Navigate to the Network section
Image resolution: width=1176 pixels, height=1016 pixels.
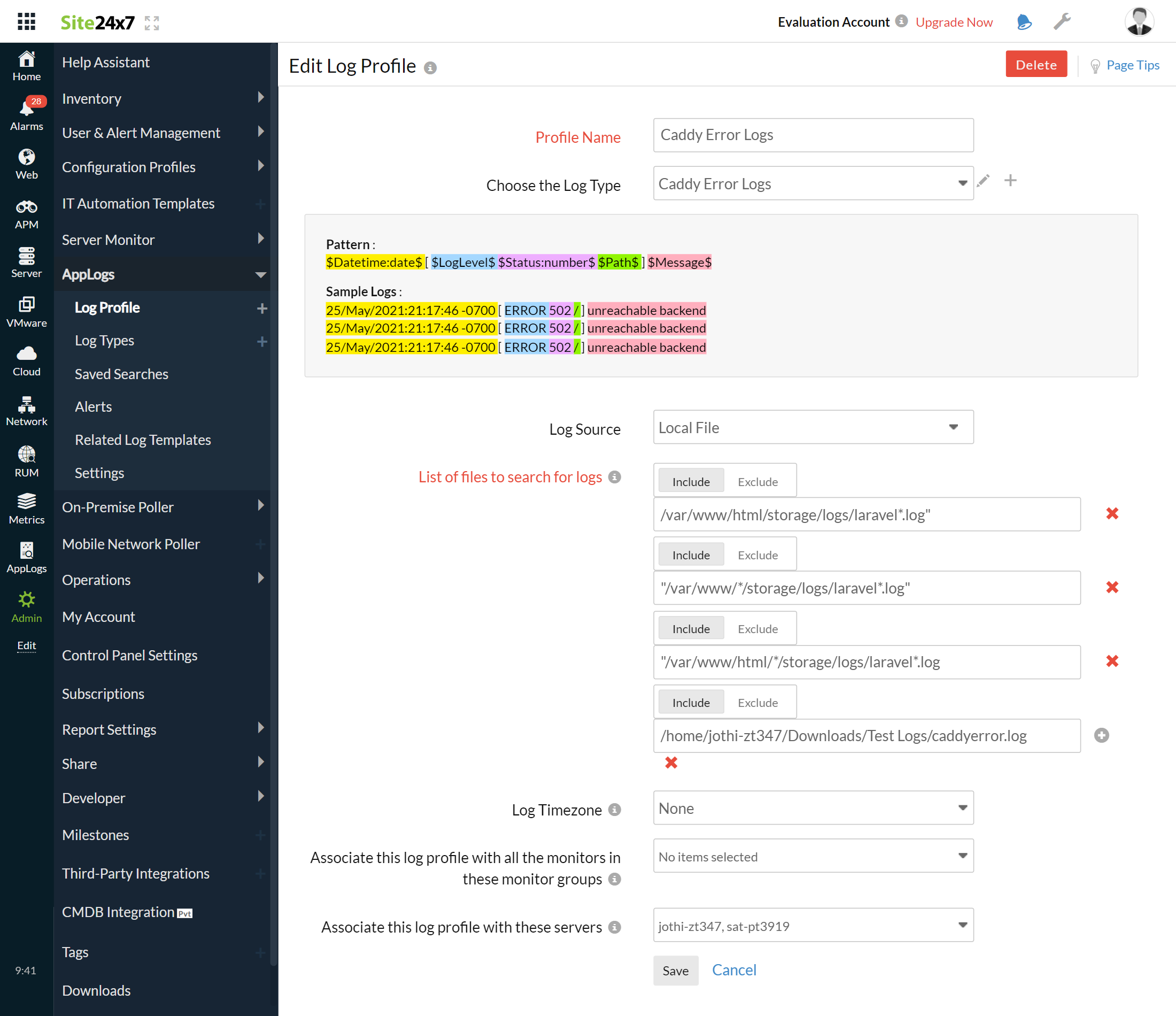[x=26, y=410]
